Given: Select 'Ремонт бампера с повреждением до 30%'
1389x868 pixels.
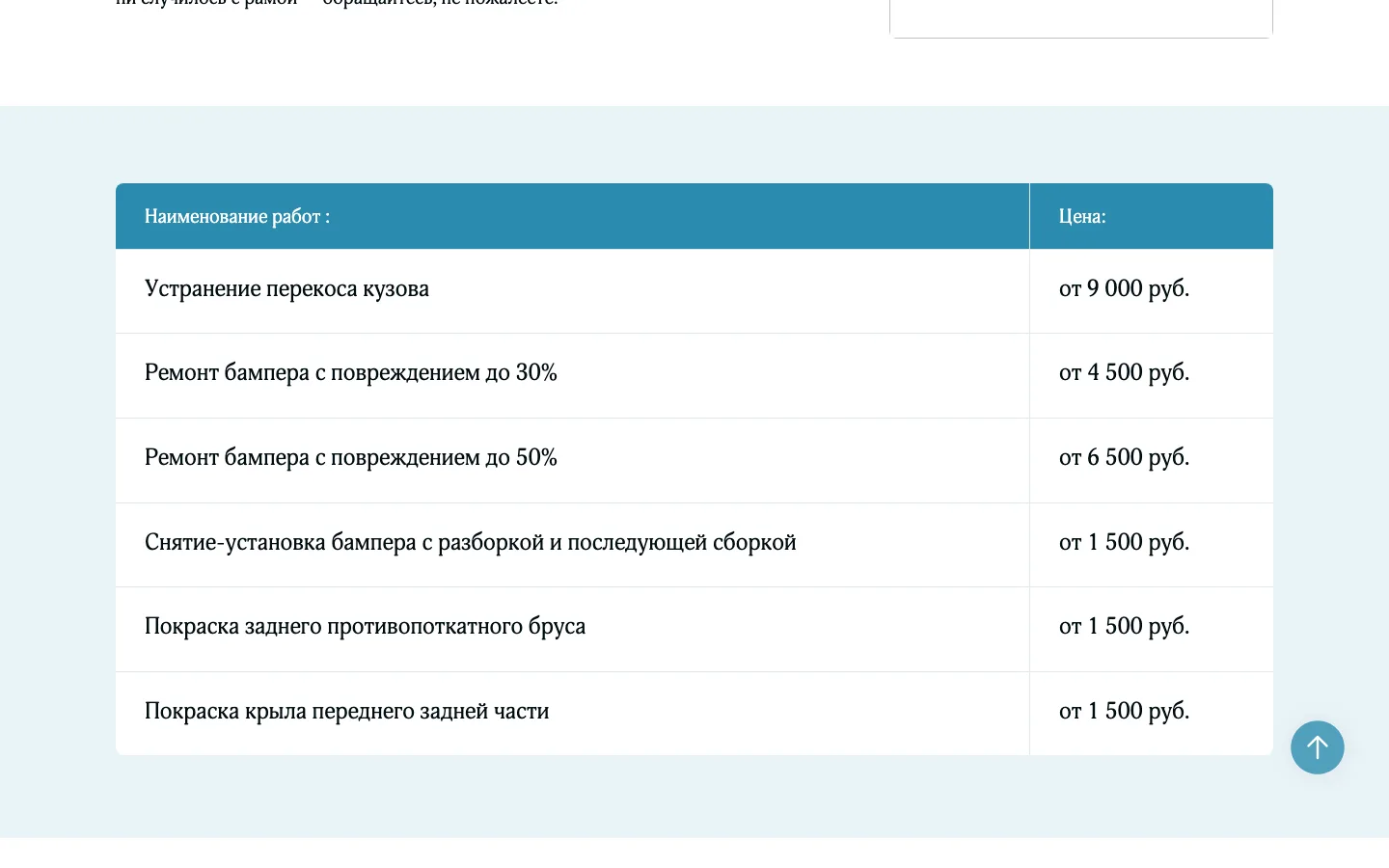Looking at the screenshot, I should click(x=351, y=373).
